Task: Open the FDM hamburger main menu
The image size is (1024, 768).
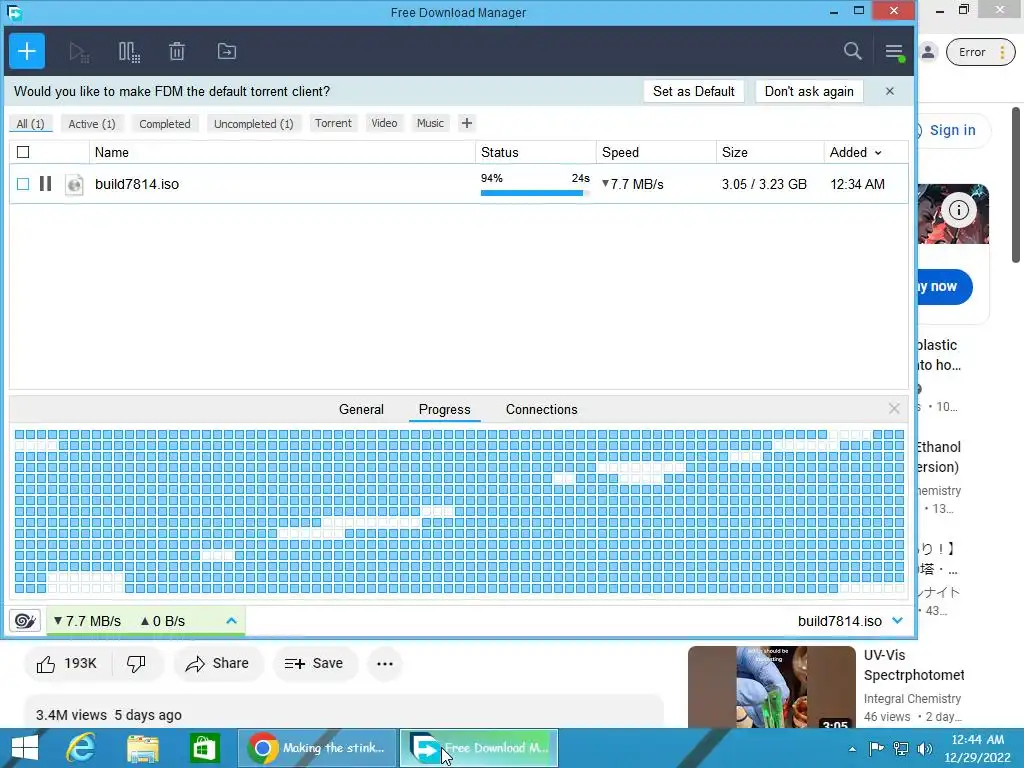Action: coord(894,52)
